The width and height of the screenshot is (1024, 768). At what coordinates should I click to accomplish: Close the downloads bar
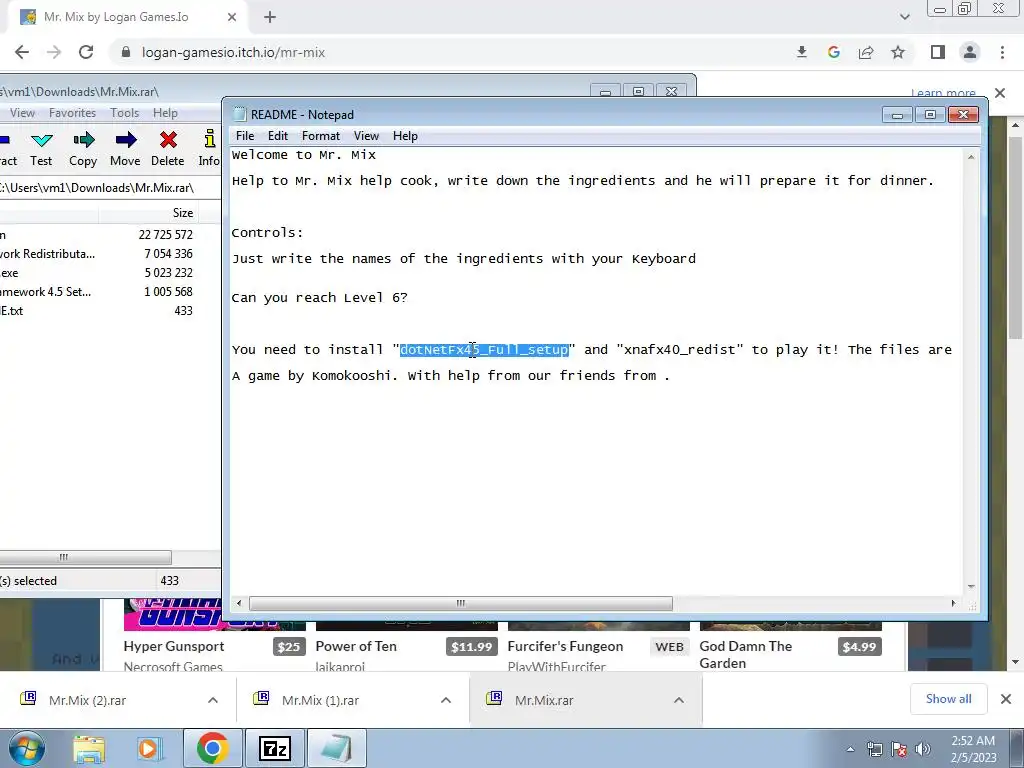1006,699
